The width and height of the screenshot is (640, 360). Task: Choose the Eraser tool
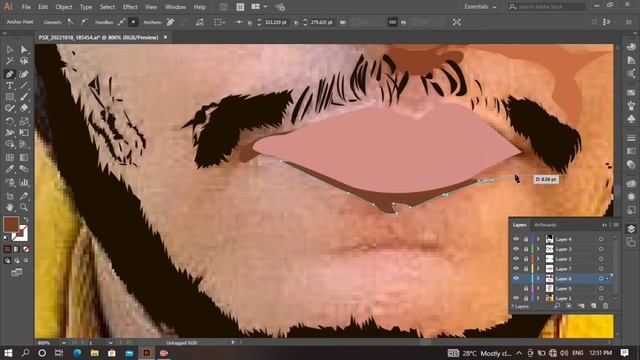click(24, 108)
